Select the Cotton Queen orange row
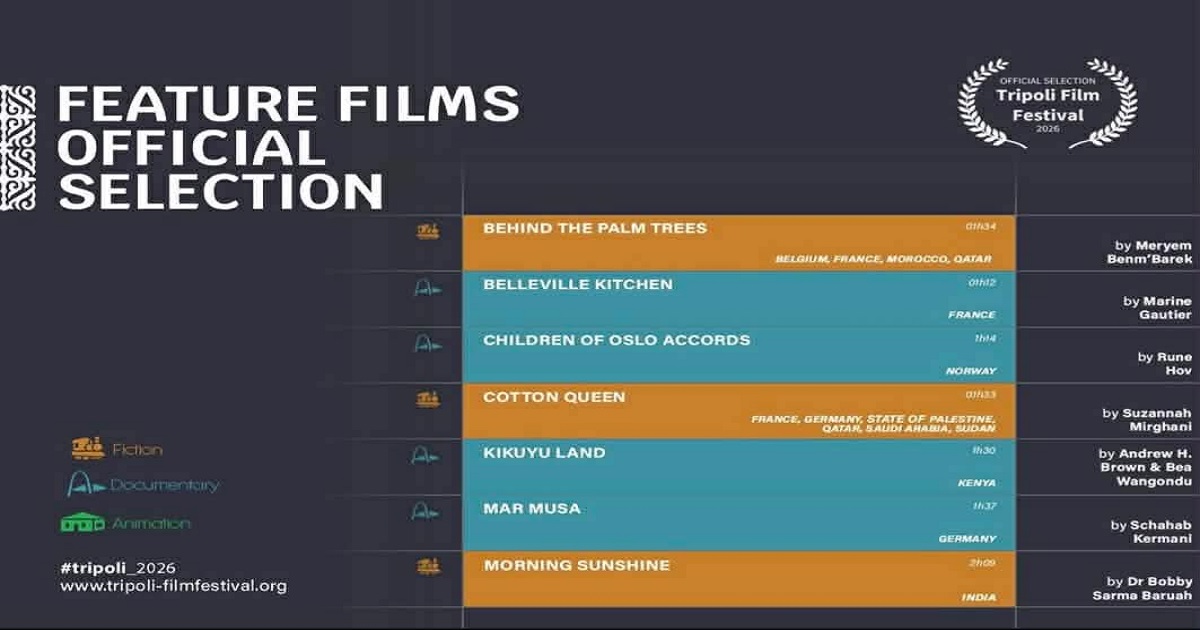Viewport: 1200px width, 630px height. coord(739,411)
